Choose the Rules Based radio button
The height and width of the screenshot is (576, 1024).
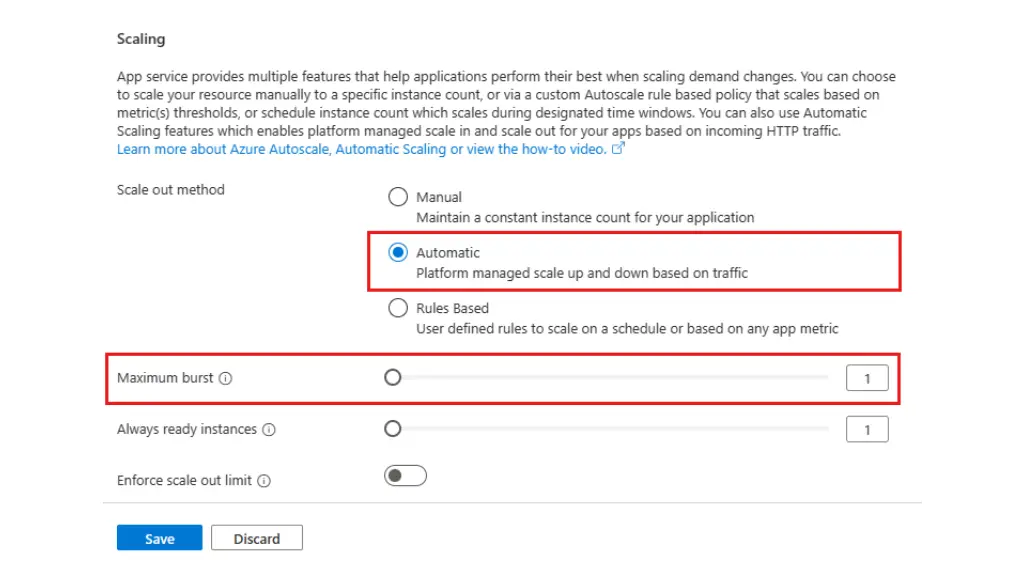pyautogui.click(x=398, y=308)
